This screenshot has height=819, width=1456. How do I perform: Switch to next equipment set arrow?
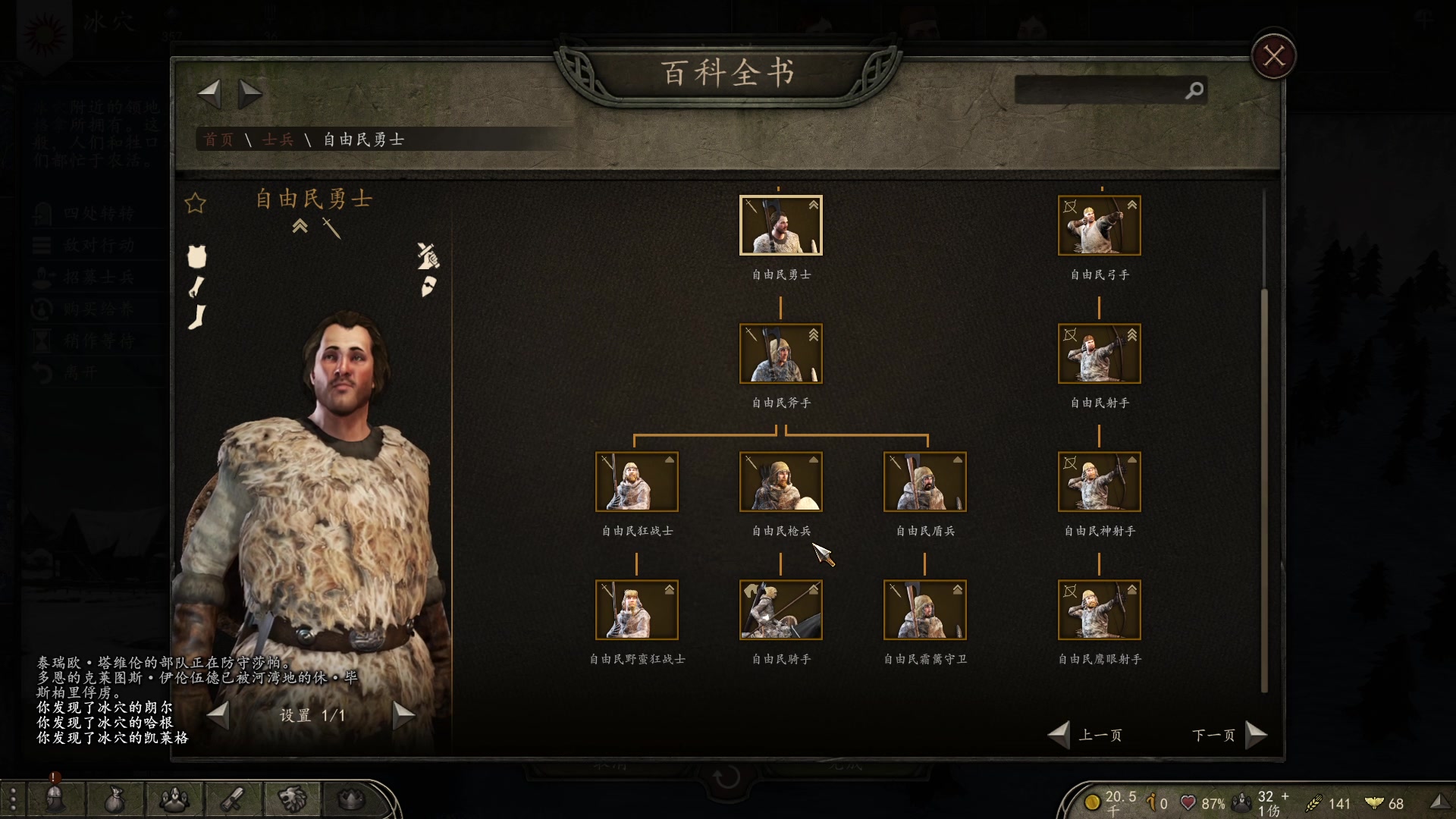[403, 715]
